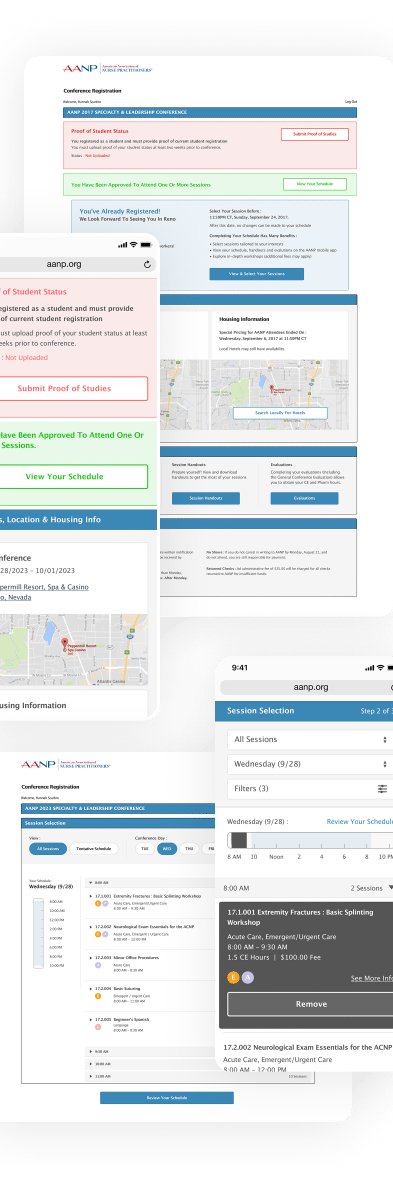Click the red hotel pin on the tablet map
Image resolution: width=393 pixels, height=1186 pixels.
(x=272, y=388)
